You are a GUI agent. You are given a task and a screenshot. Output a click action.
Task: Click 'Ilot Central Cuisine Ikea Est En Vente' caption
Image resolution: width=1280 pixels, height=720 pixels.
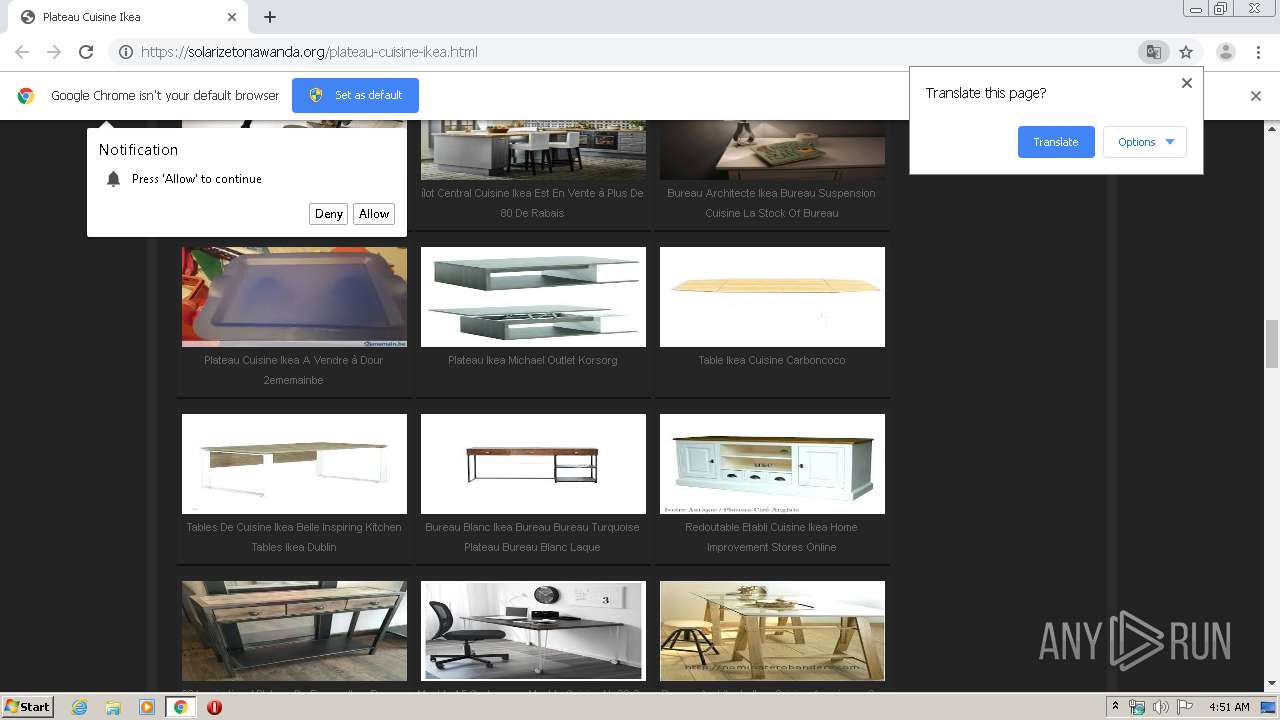[532, 203]
